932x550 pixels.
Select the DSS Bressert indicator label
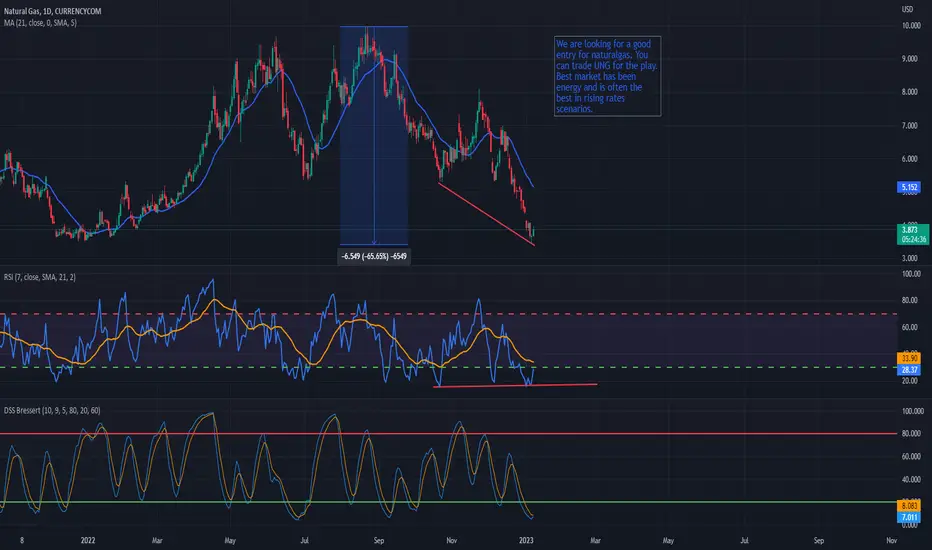(52, 410)
